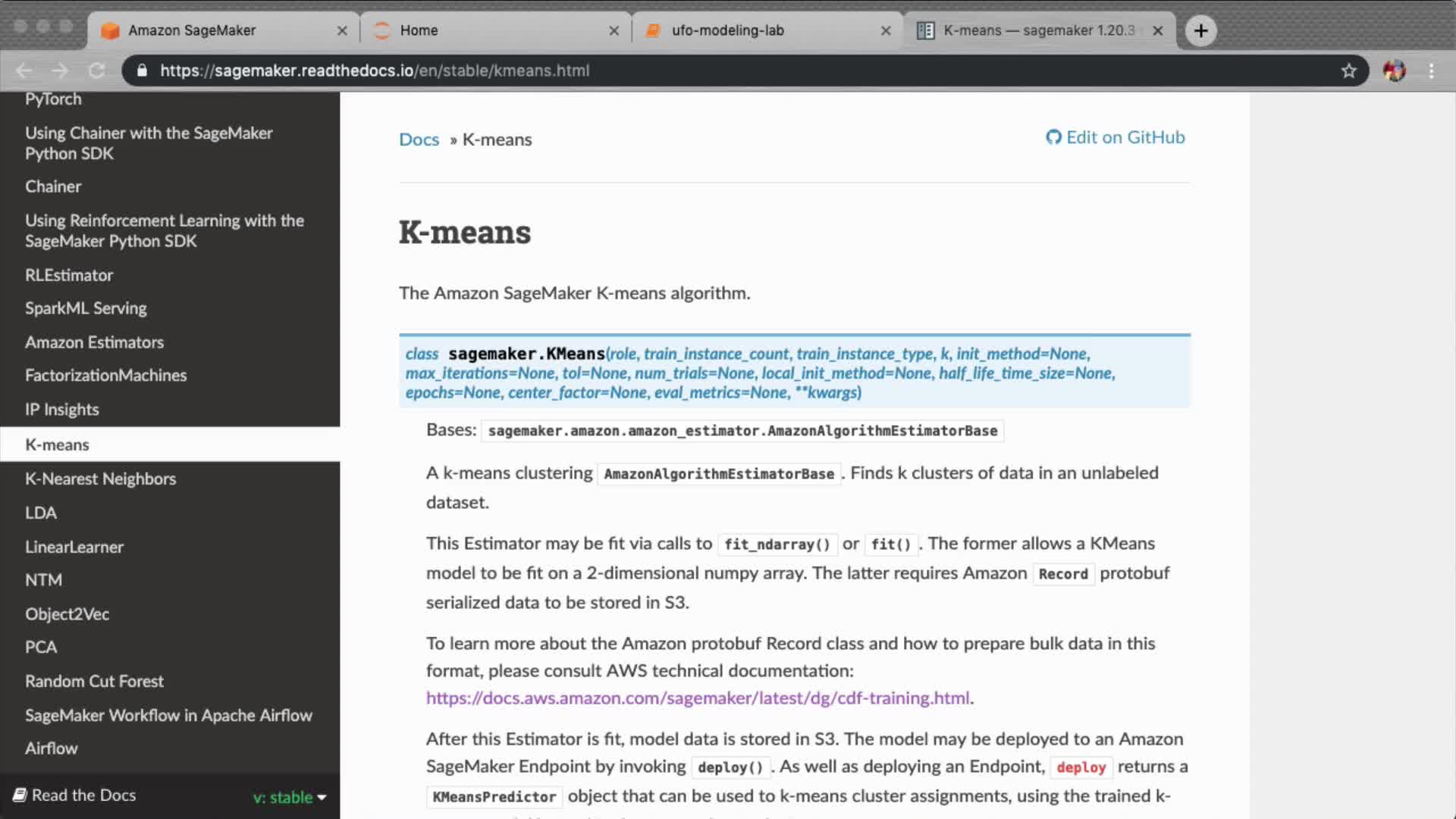Viewport: 1456px width, 819px height.
Task: Open Edit on GitHub link
Action: [1115, 137]
